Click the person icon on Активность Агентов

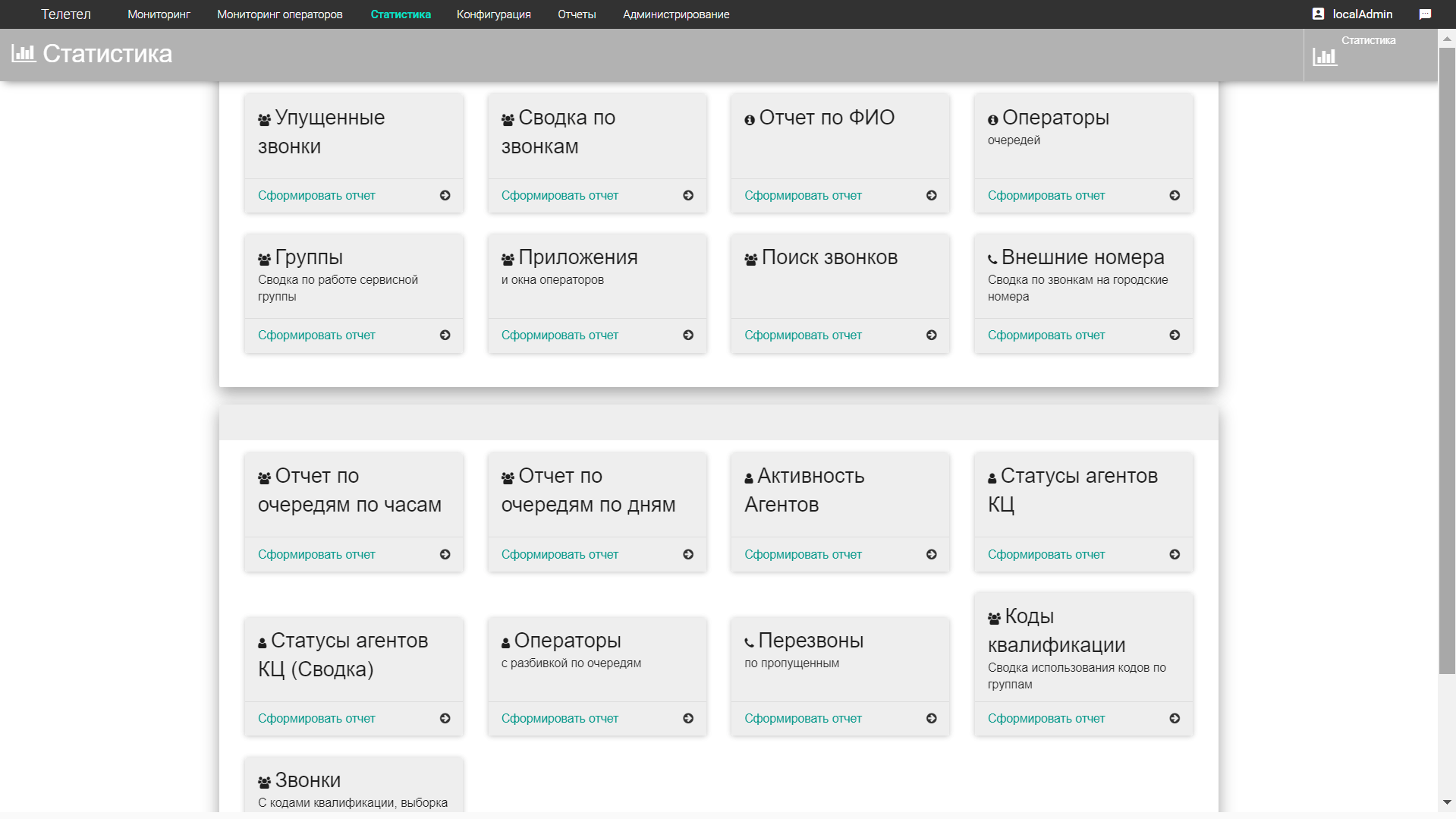[x=749, y=478]
